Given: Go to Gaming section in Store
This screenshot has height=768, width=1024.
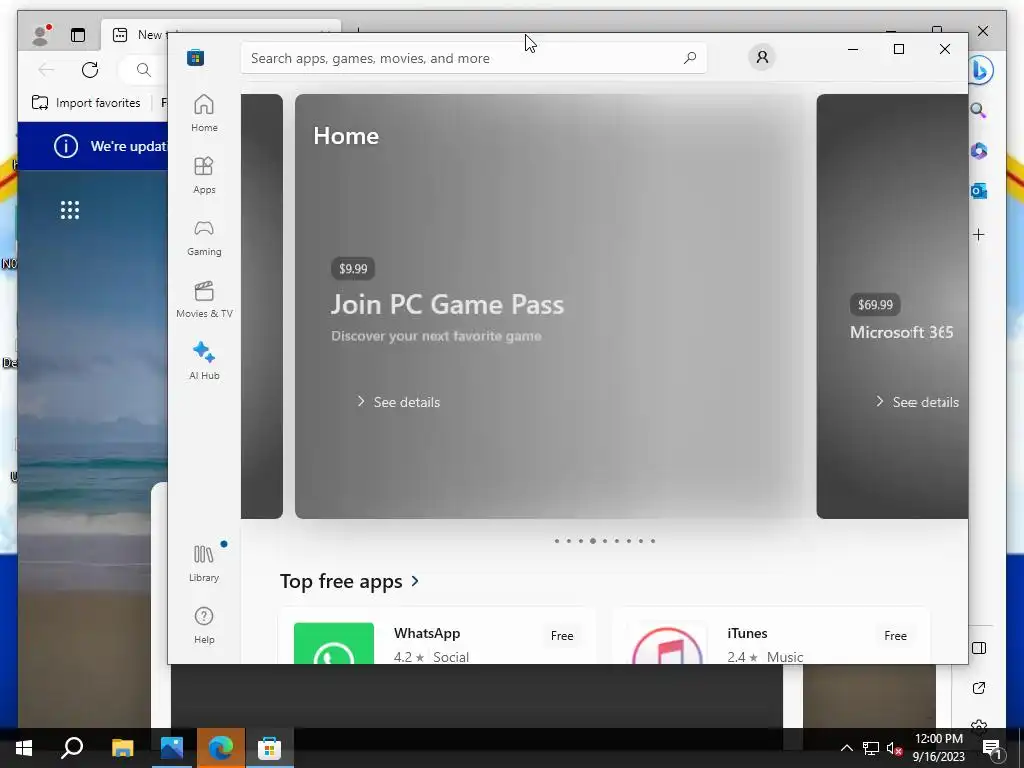Looking at the screenshot, I should pos(204,237).
